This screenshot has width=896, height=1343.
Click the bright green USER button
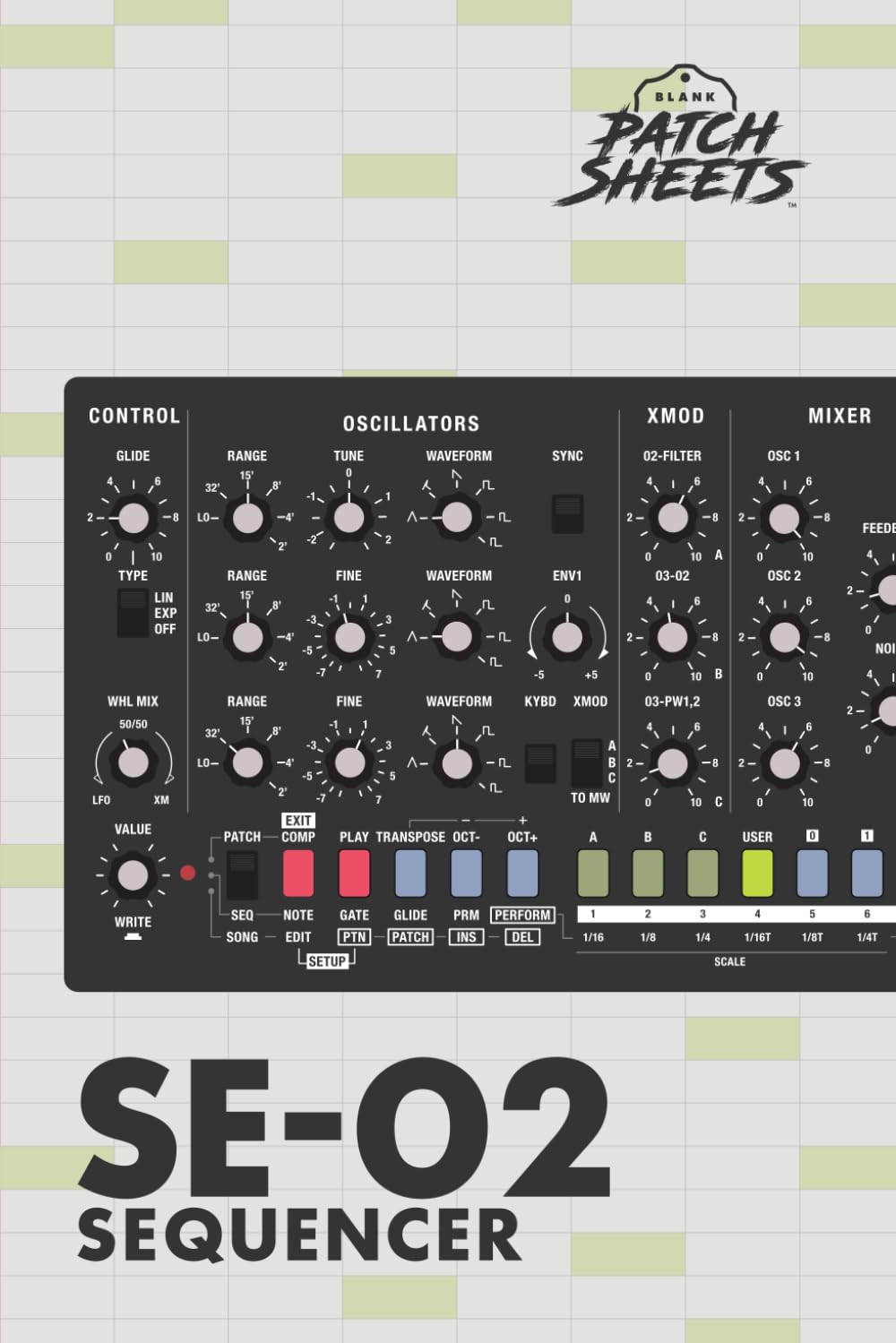(x=757, y=874)
